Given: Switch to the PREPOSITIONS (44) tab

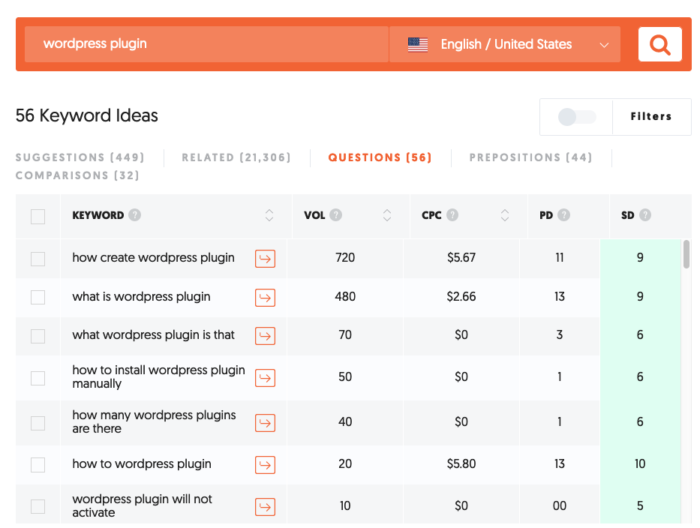Looking at the screenshot, I should [531, 158].
